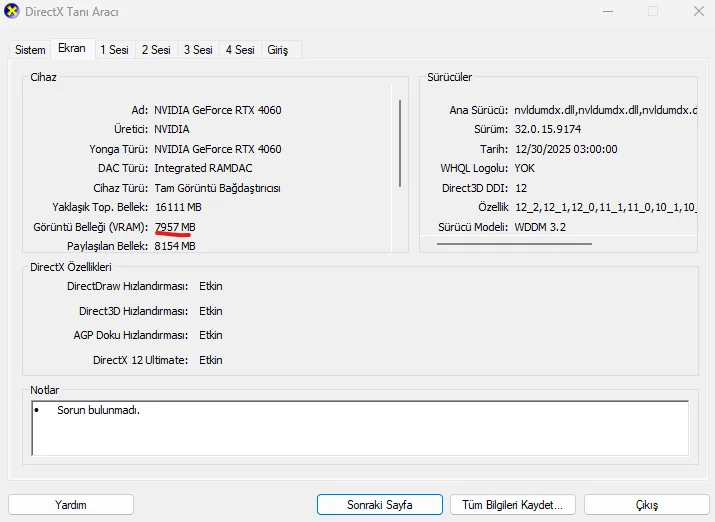
Task: Click the Ana Sürücü nvldumdx.dll value
Action: tap(606, 110)
